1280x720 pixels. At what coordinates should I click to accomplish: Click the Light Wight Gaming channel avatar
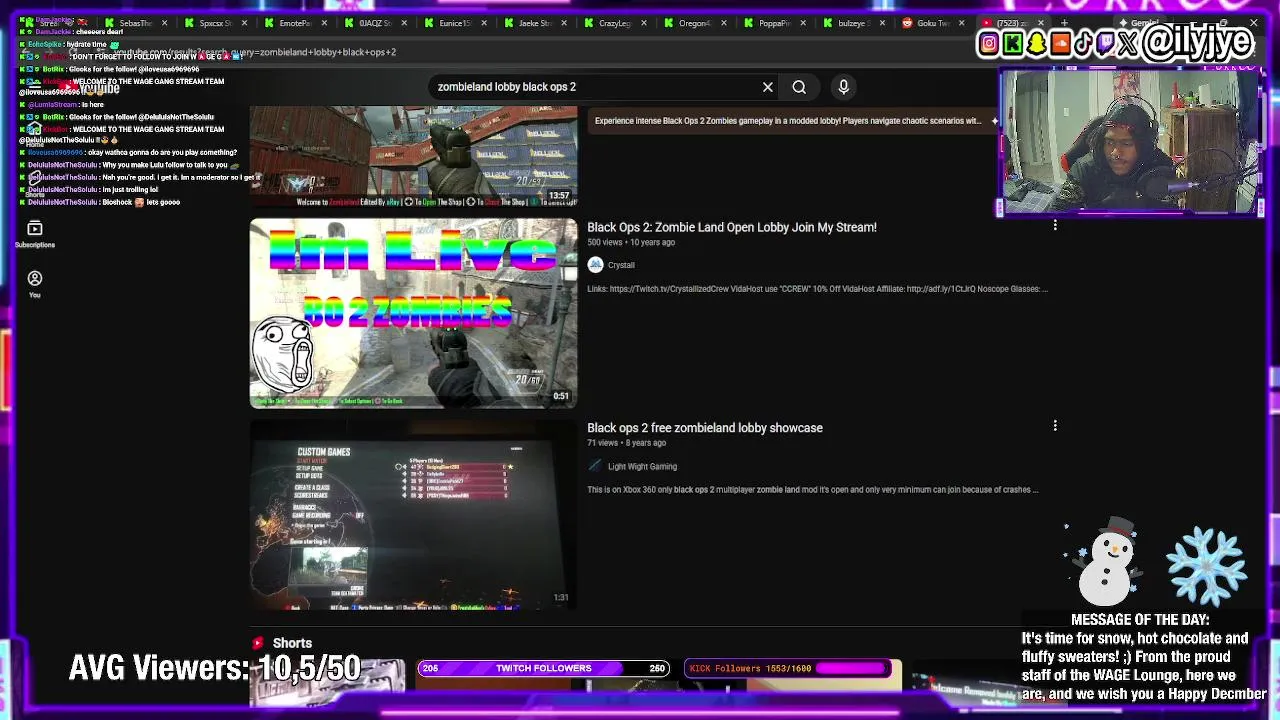596,466
